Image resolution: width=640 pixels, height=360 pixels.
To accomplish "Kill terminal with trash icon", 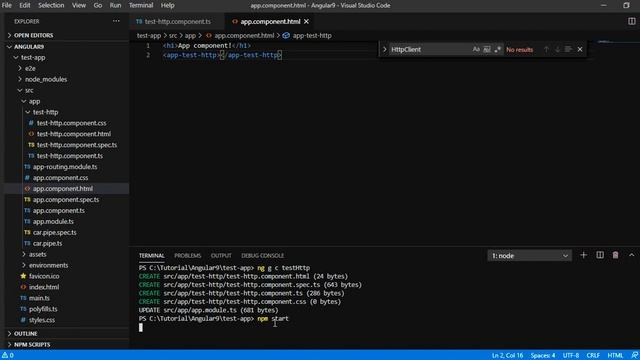I will 615,255.
